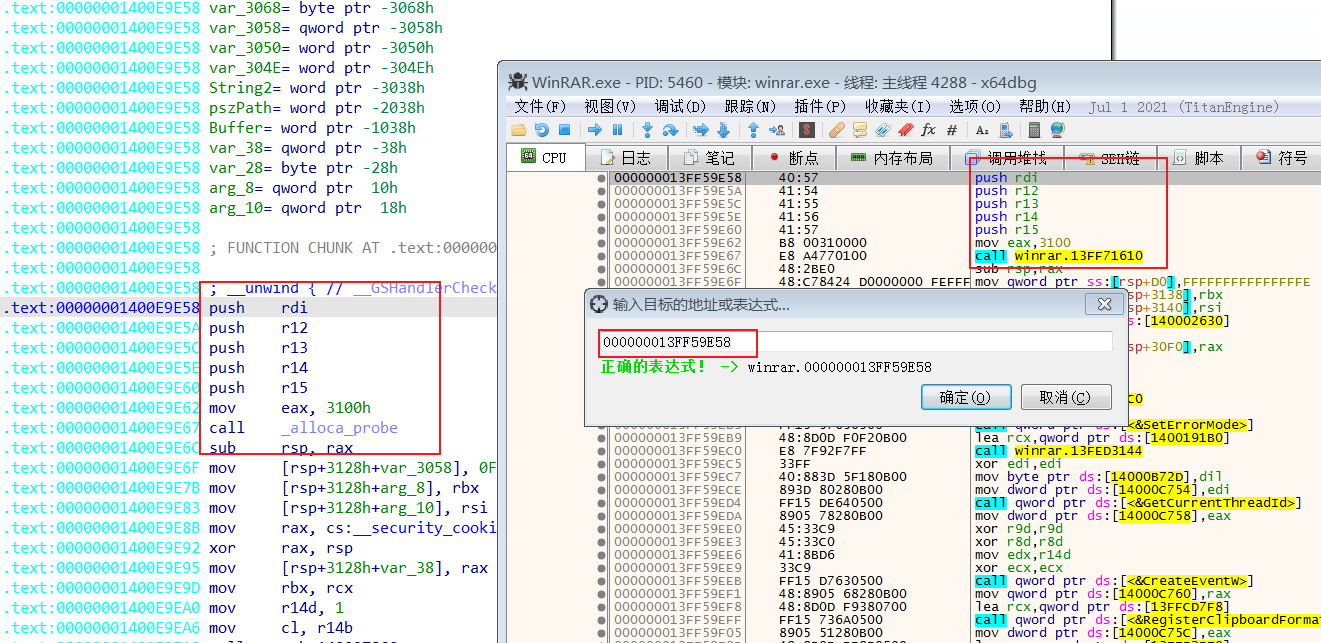Open the 收藏夹(I) menu
The width and height of the screenshot is (1321, 643).
pyautogui.click(x=898, y=107)
